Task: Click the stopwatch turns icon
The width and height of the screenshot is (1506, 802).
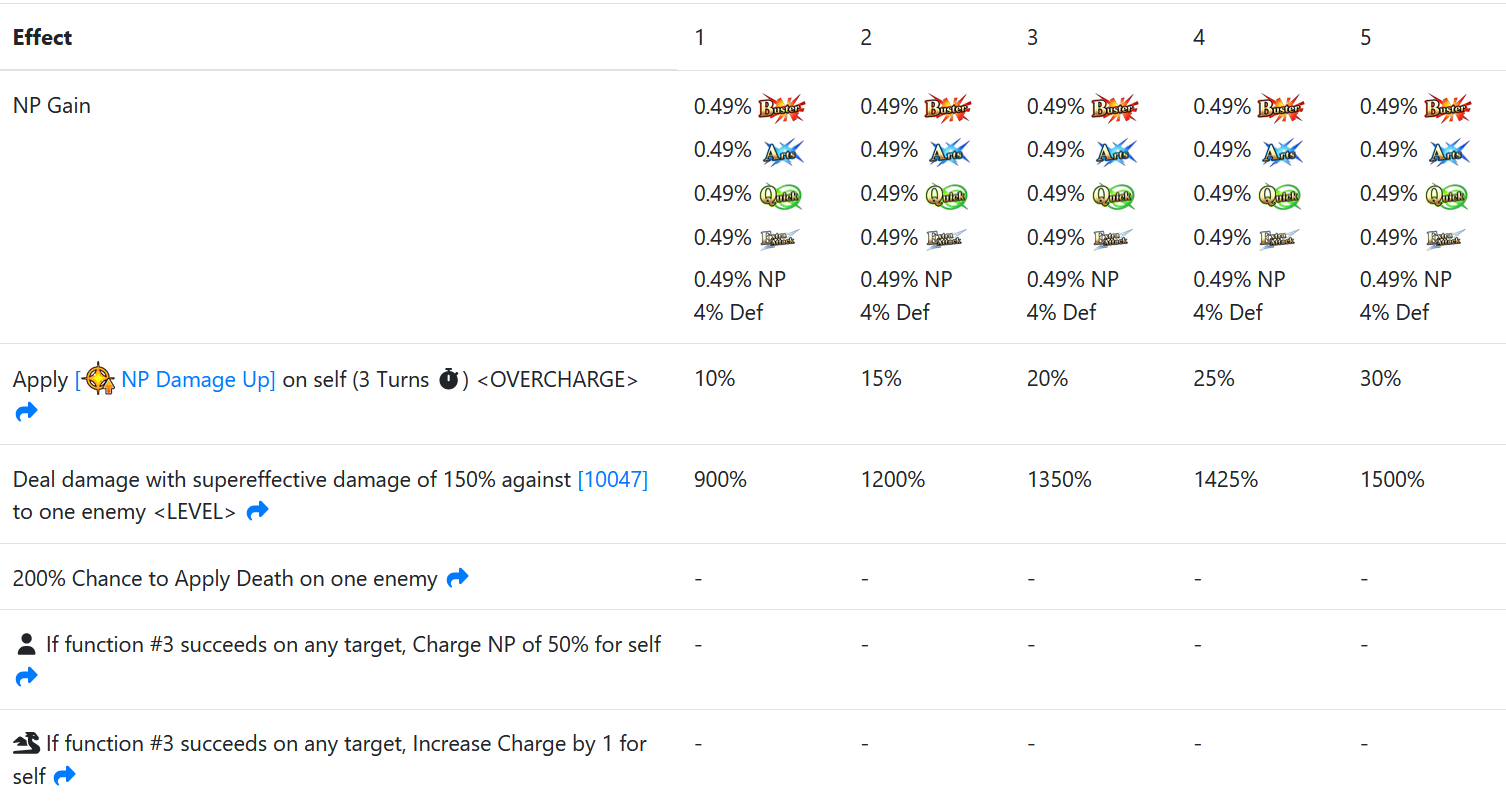Action: (449, 380)
